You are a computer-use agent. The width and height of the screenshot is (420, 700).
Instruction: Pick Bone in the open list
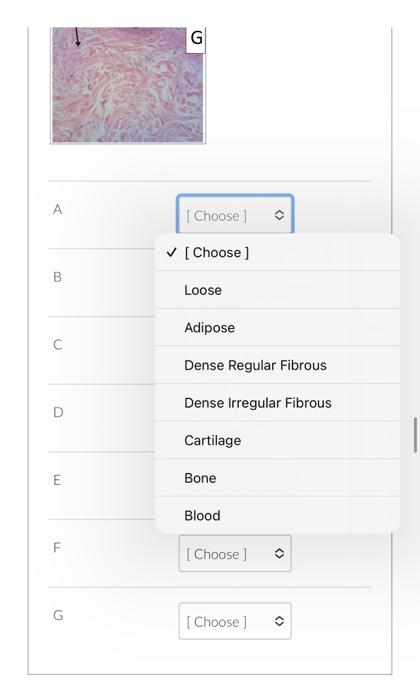(277, 478)
